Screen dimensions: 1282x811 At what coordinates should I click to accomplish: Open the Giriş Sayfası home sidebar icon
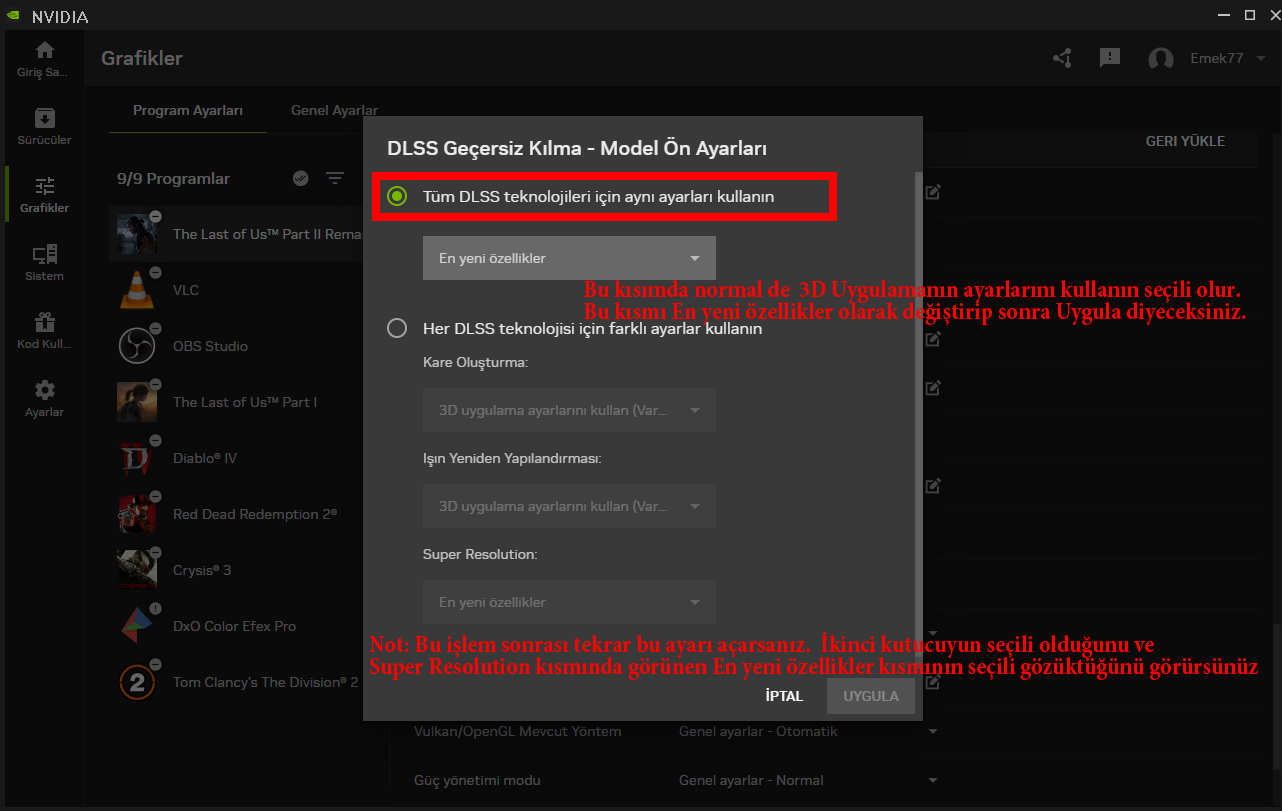point(44,59)
